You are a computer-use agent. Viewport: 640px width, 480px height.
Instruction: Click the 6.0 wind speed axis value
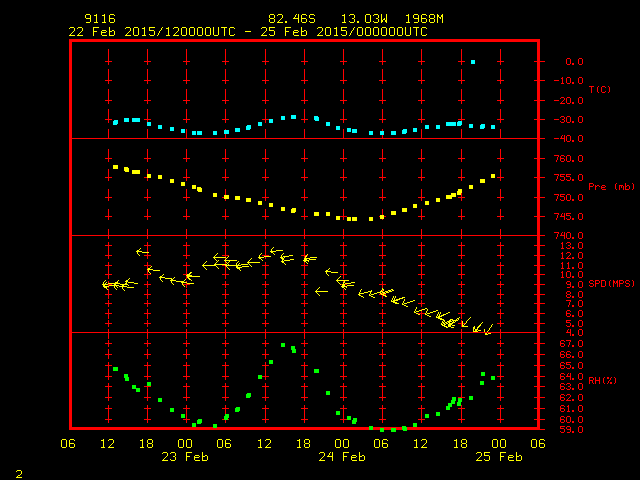tap(574, 313)
